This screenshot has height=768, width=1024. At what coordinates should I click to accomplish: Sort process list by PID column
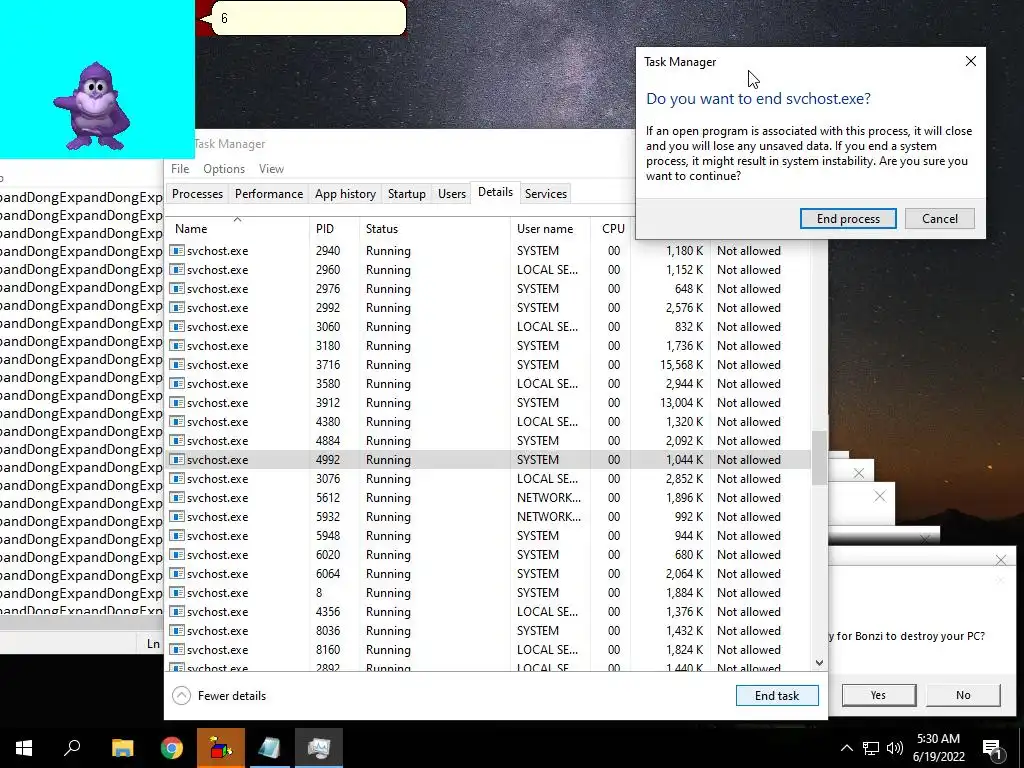pyautogui.click(x=334, y=229)
